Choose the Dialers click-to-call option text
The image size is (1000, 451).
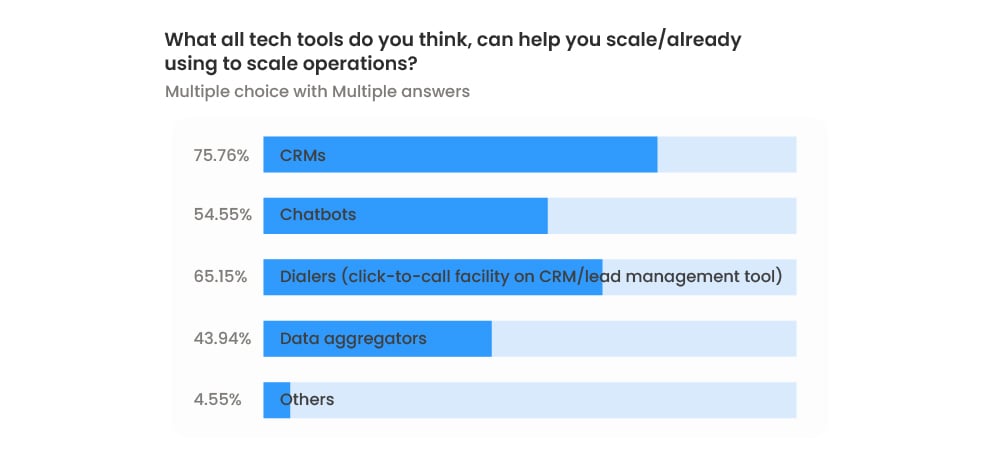tap(530, 277)
